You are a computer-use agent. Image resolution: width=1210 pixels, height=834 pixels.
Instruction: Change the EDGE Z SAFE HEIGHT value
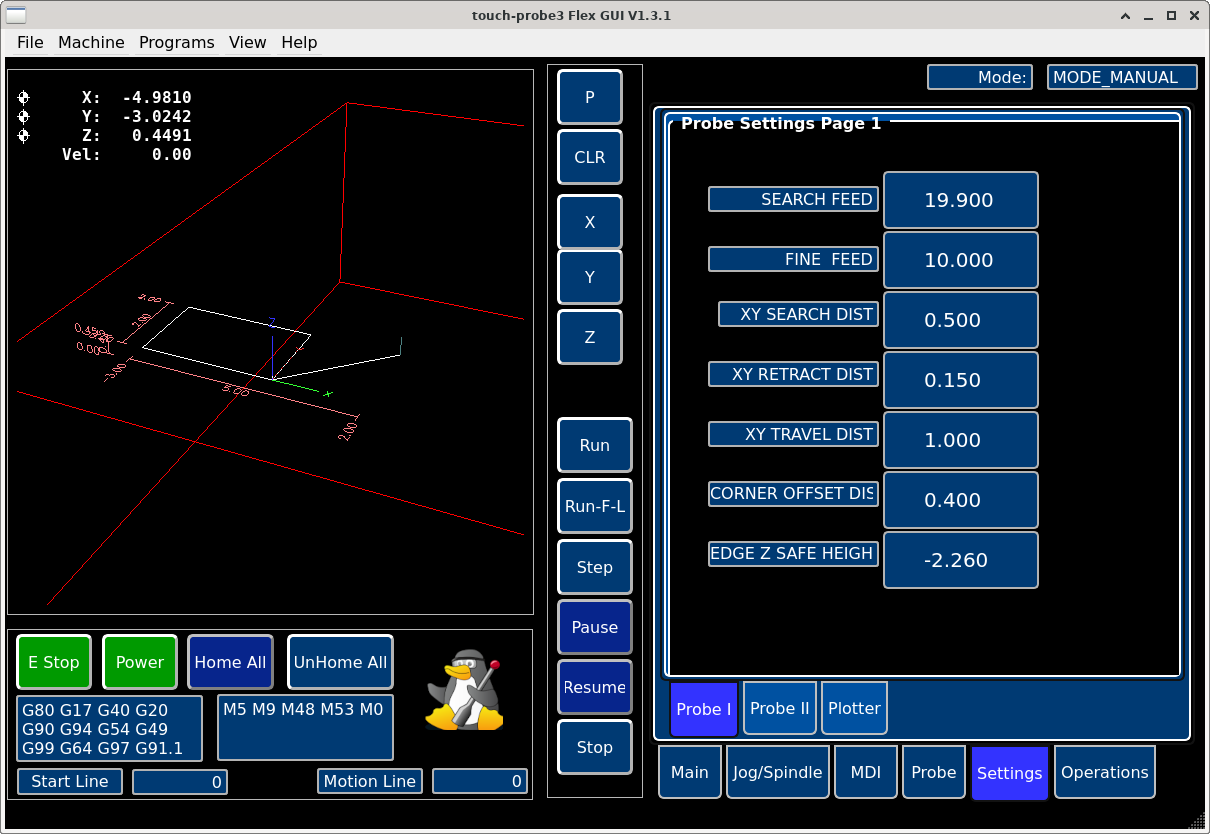[959, 560]
